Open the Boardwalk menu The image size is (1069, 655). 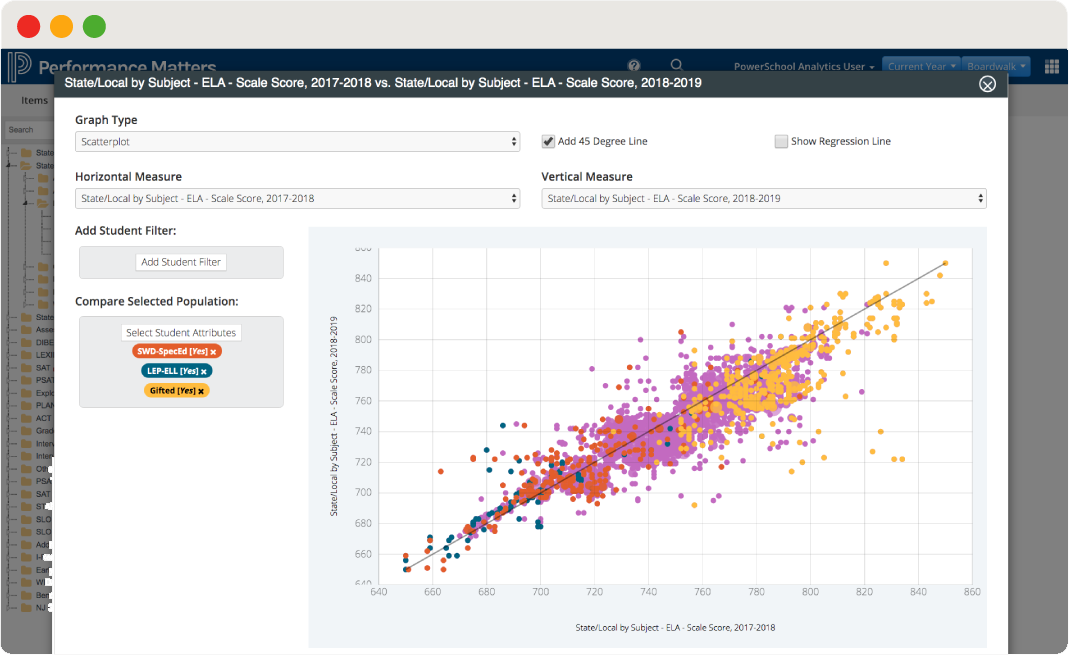pyautogui.click(x=995, y=64)
